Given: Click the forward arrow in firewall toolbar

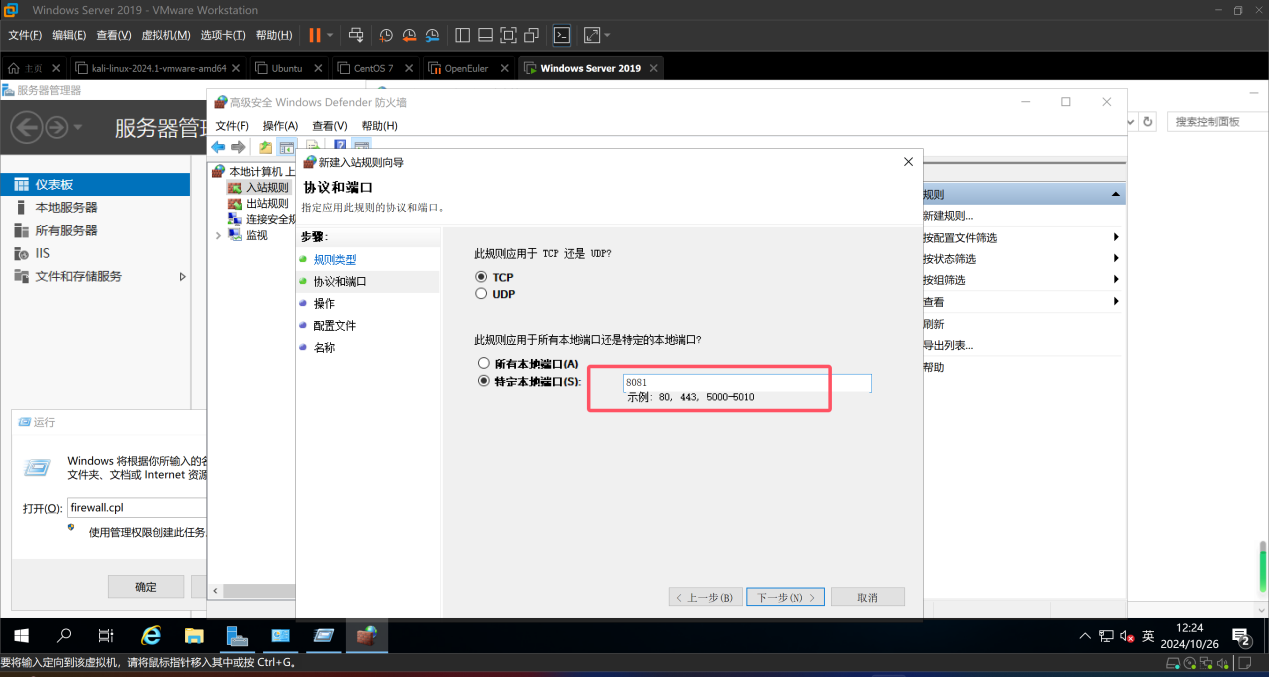Looking at the screenshot, I should coord(238,147).
